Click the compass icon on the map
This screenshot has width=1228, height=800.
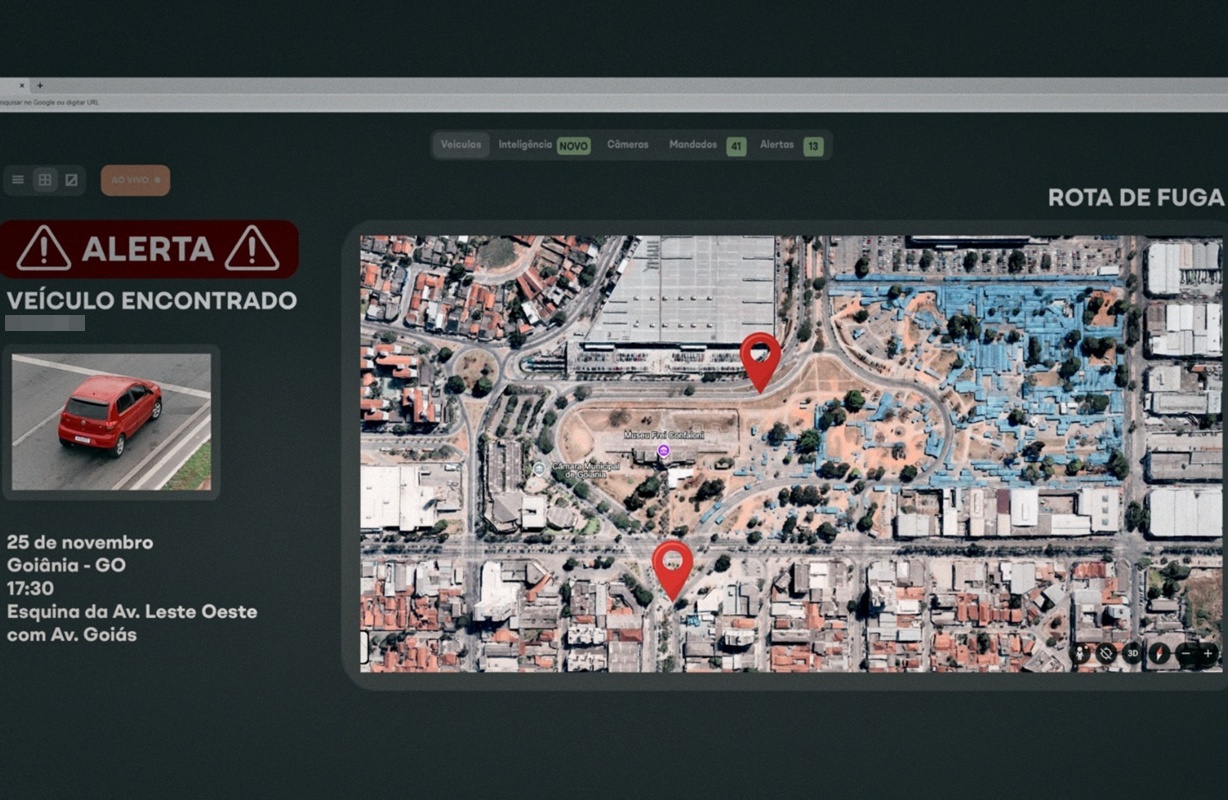[x=1159, y=654]
